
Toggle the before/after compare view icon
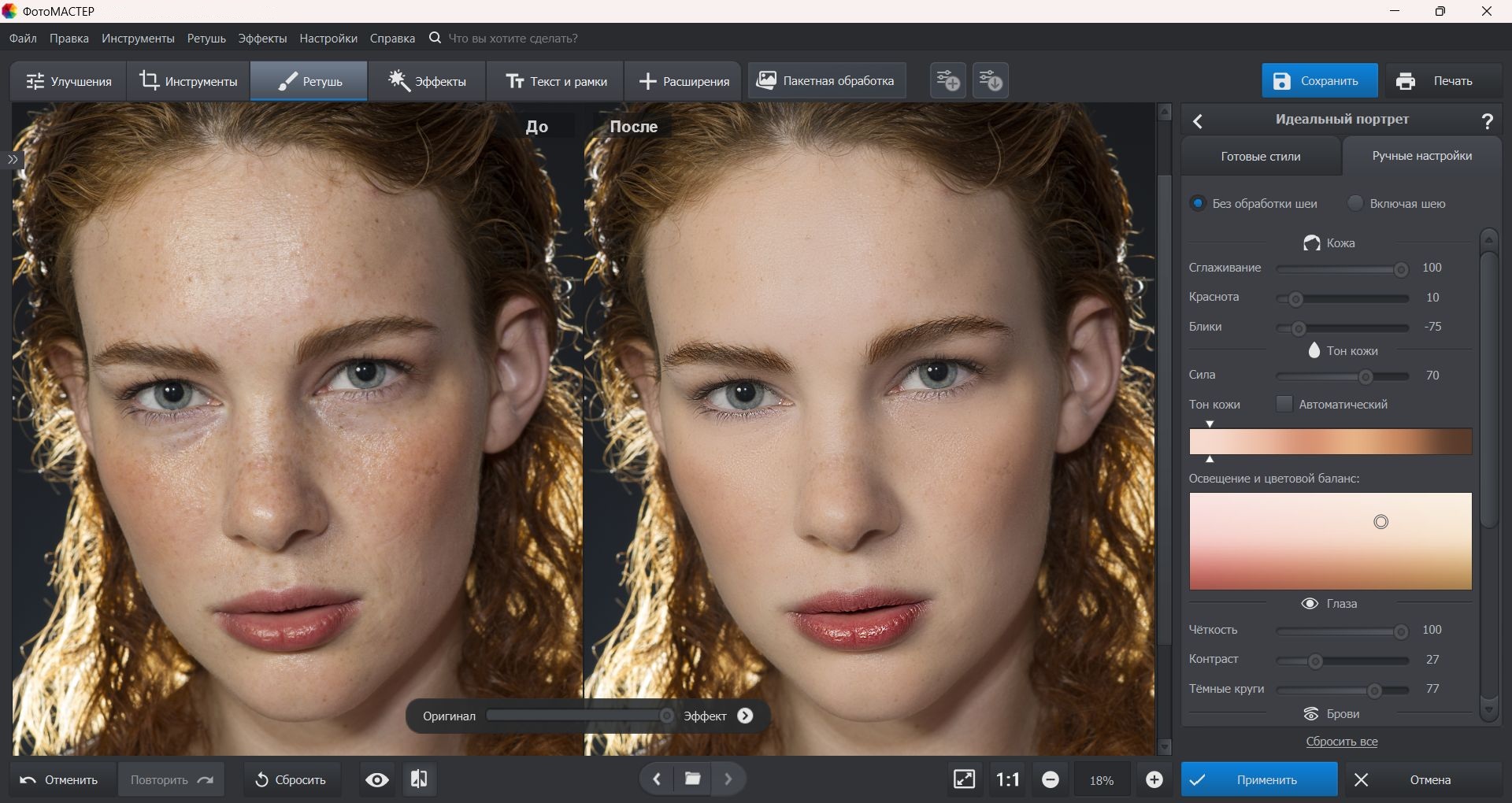(x=419, y=779)
